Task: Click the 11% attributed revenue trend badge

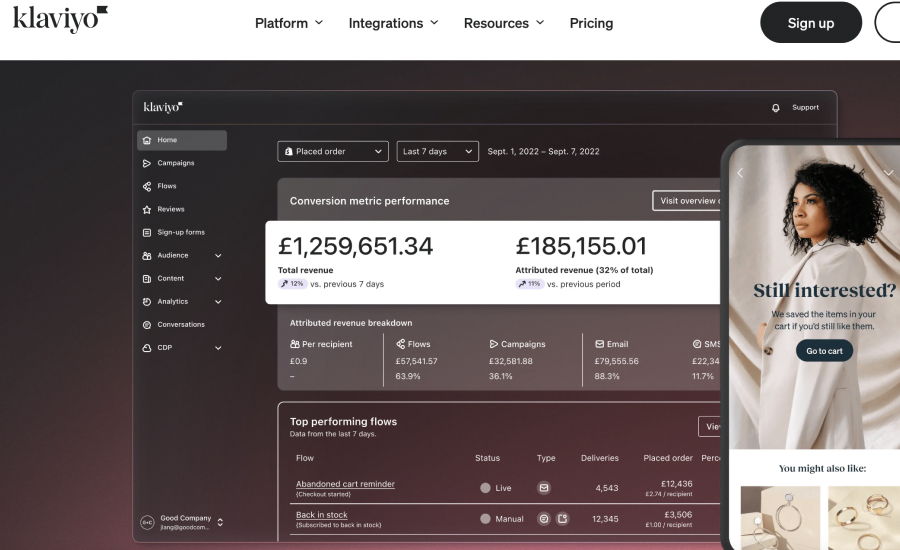Action: click(x=529, y=284)
